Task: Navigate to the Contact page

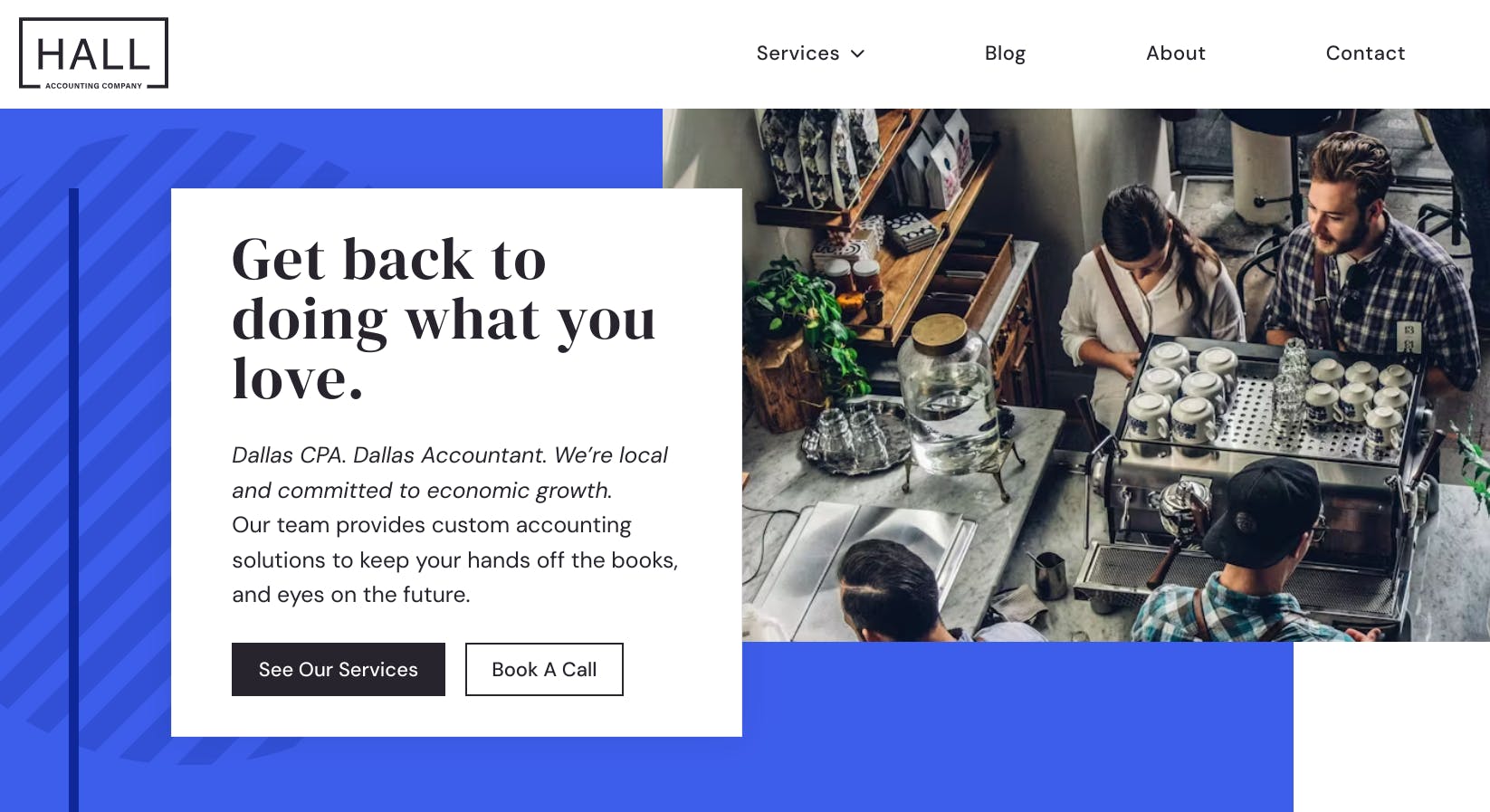Action: 1365,53
